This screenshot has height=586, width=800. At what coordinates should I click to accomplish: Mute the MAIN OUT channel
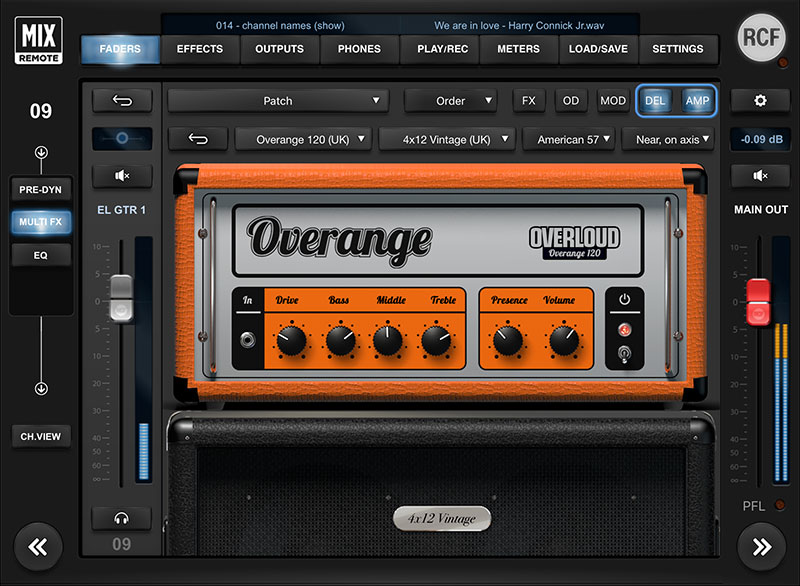(761, 176)
